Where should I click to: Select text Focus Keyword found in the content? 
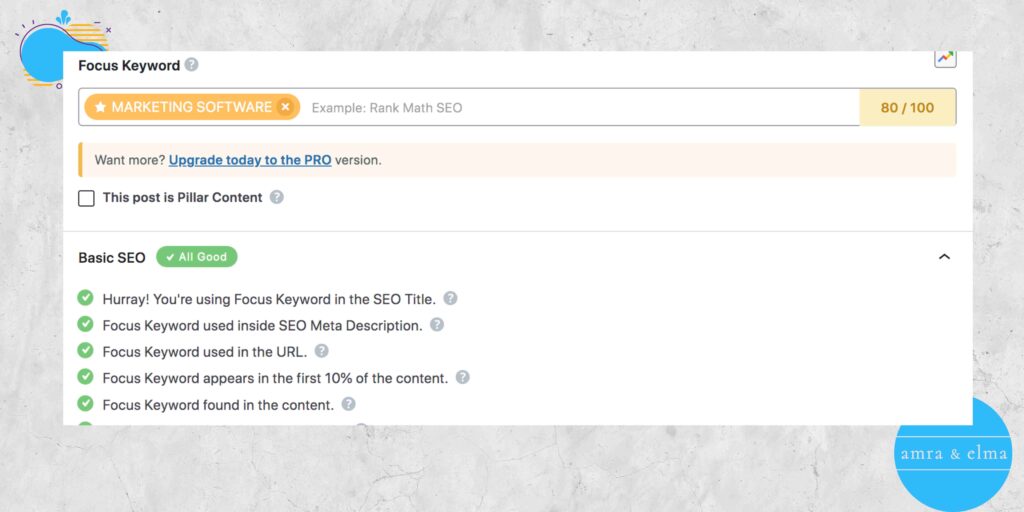click(218, 405)
